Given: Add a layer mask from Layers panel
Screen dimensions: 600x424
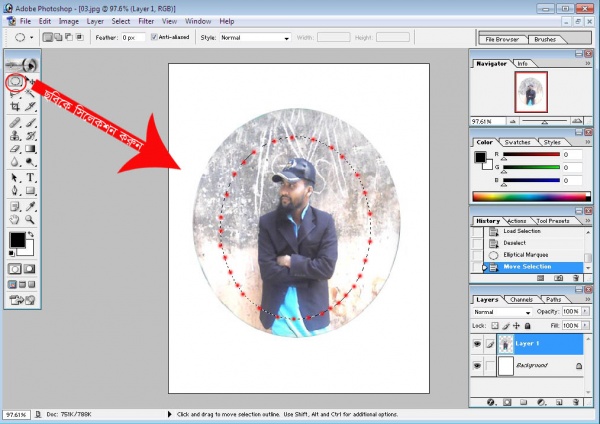Looking at the screenshot, I should click(x=507, y=402).
